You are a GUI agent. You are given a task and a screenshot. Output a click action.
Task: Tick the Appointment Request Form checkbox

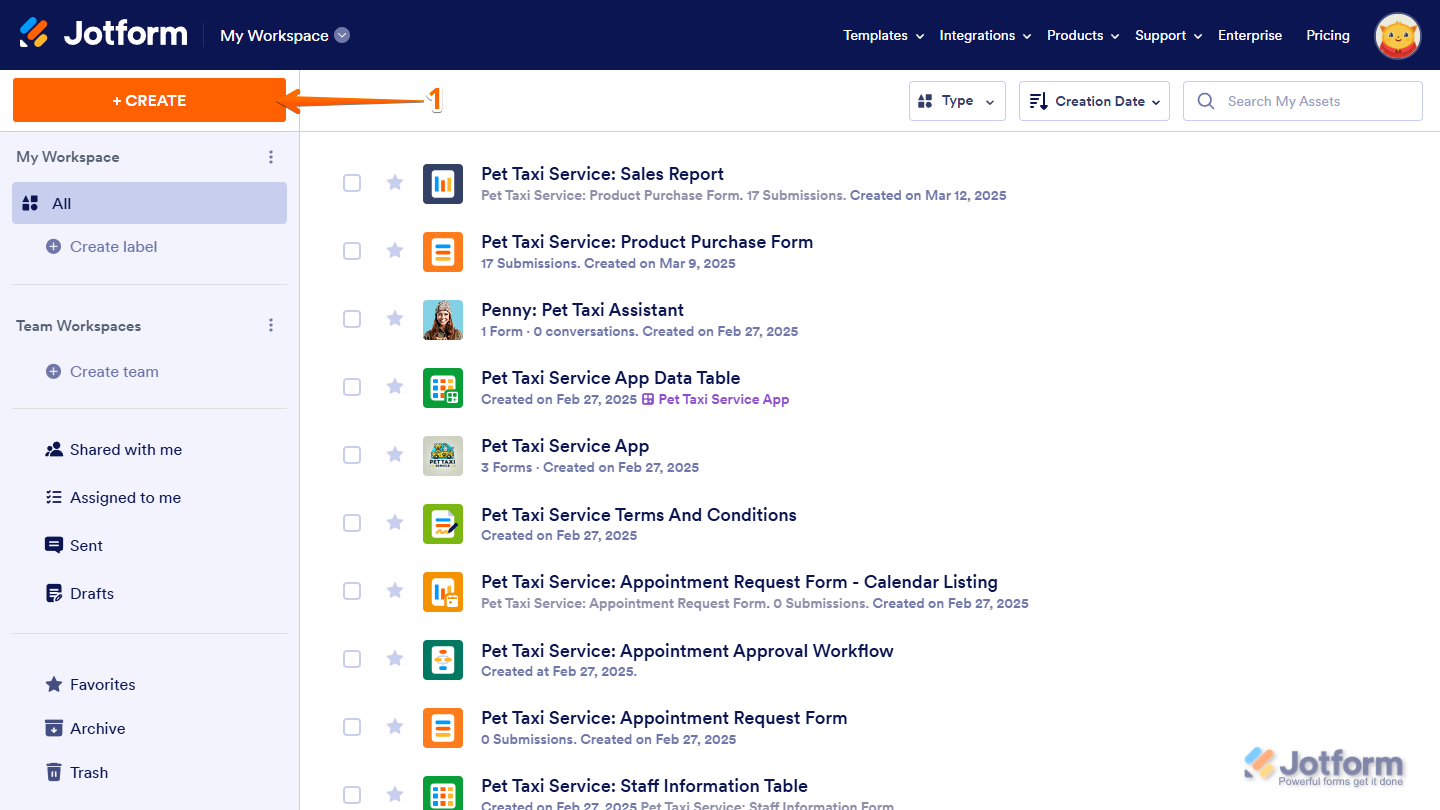point(352,727)
